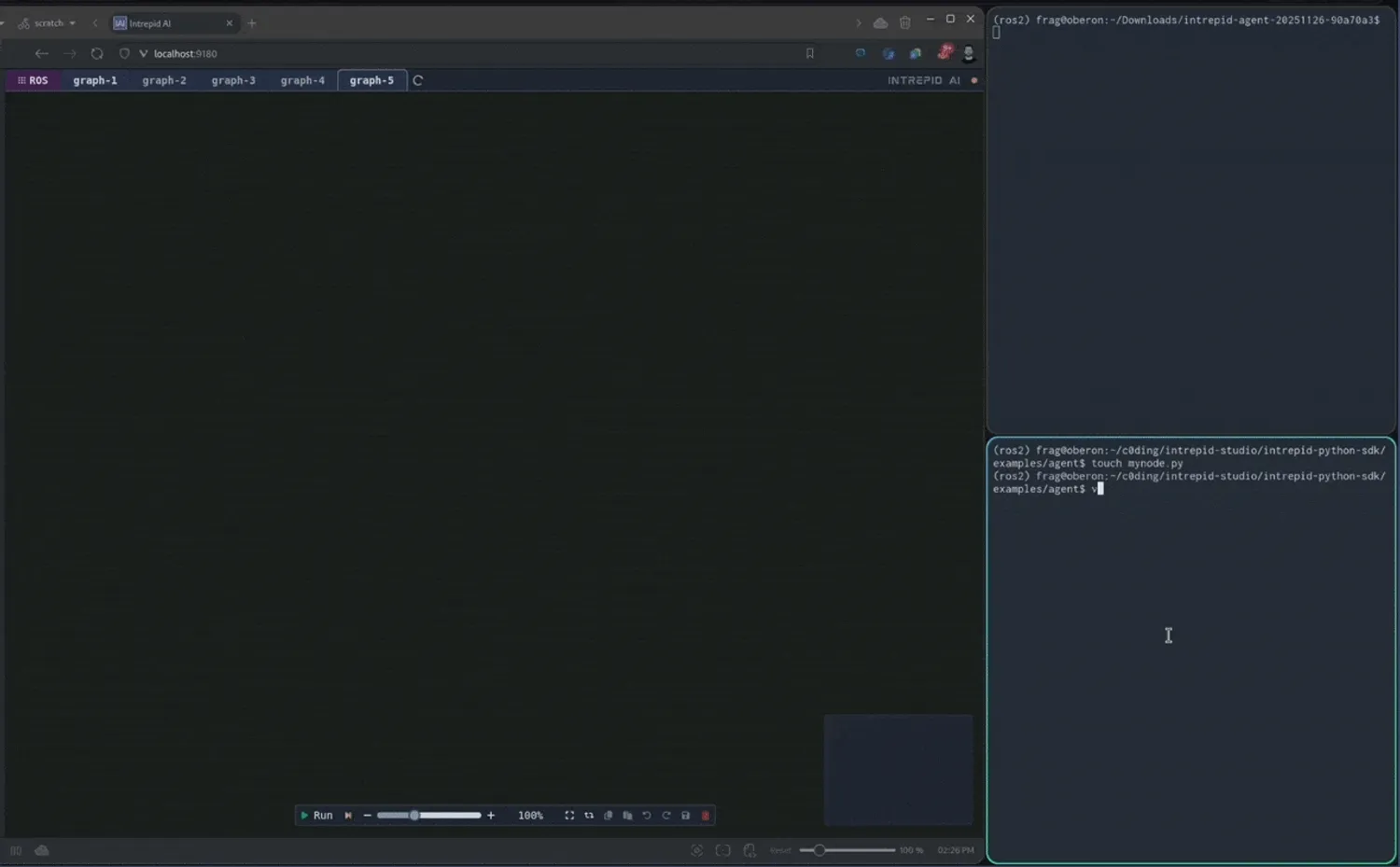Bookmark the page using bookmark icon
This screenshot has width=1400, height=867.
810,54
